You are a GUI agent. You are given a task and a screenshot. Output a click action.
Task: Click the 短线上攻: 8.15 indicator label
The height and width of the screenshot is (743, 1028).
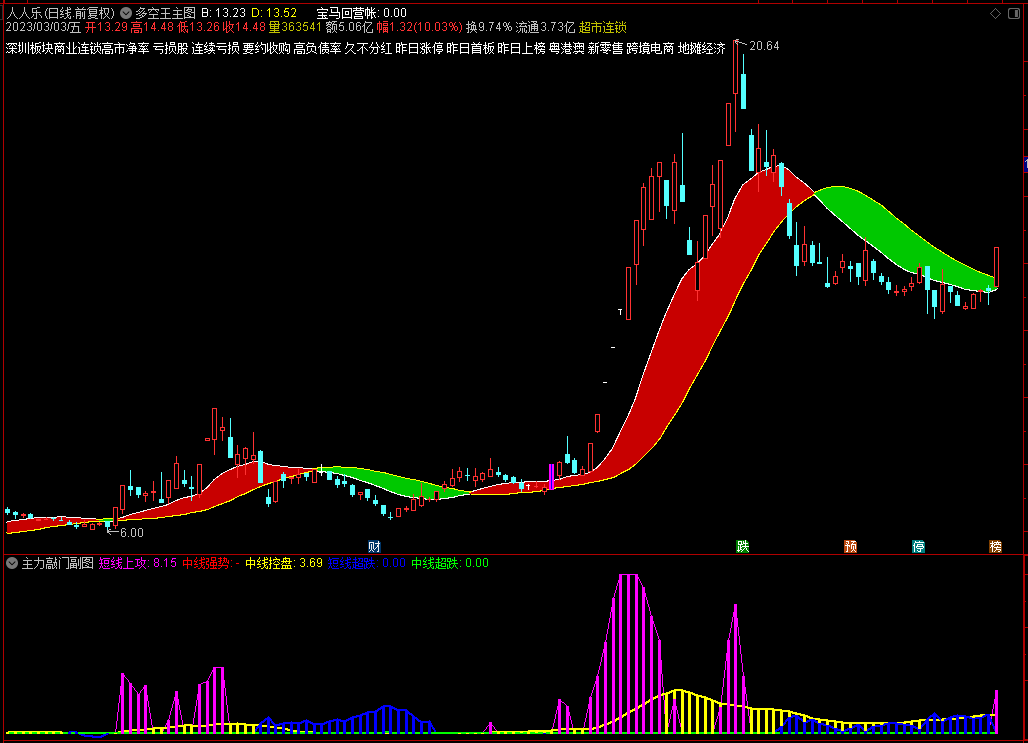(138, 563)
